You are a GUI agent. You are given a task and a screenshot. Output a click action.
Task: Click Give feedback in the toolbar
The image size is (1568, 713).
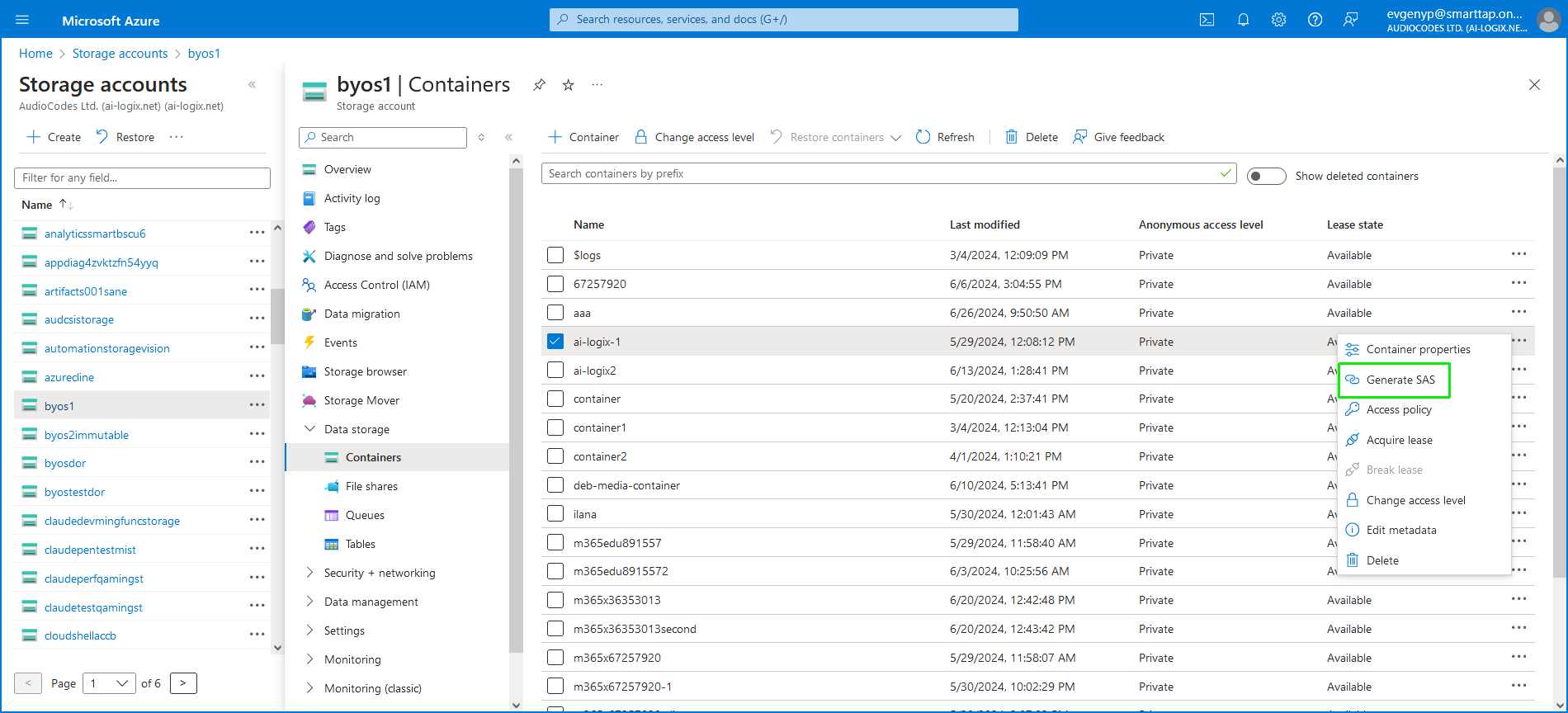pyautogui.click(x=1118, y=137)
